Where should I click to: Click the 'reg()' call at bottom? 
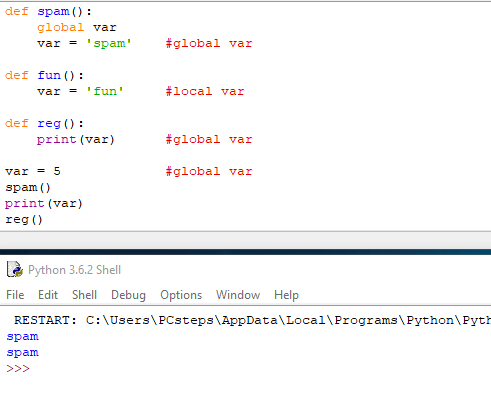[x=24, y=220]
